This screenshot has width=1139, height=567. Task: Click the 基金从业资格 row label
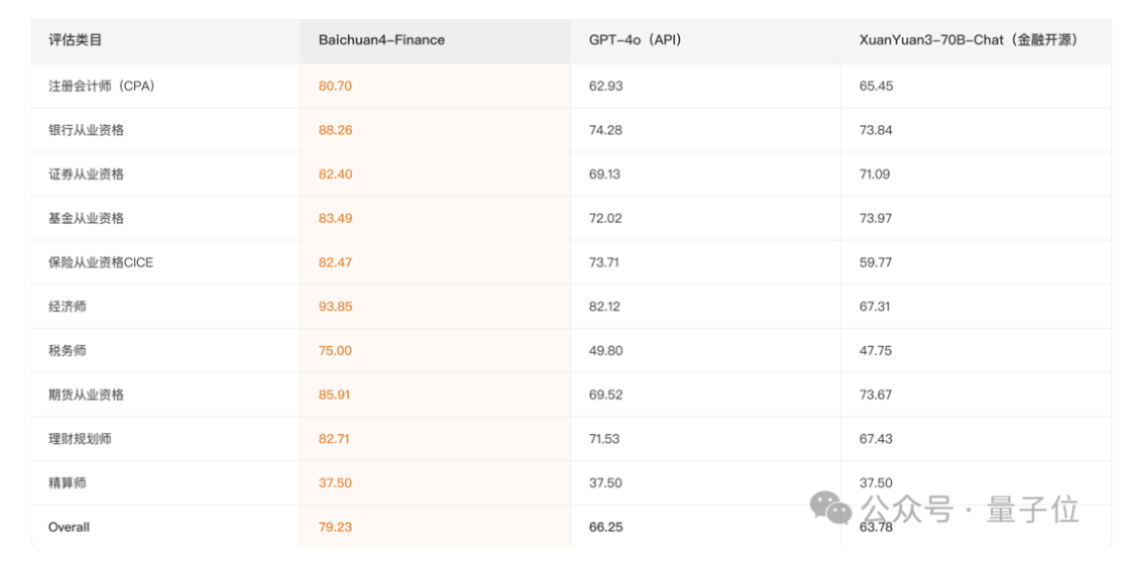pos(86,218)
